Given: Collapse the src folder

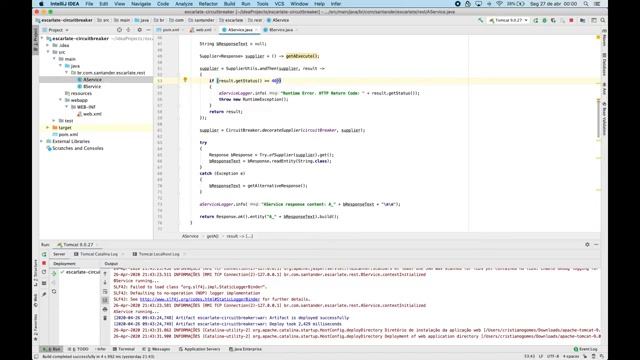Looking at the screenshot, I should [48, 52].
